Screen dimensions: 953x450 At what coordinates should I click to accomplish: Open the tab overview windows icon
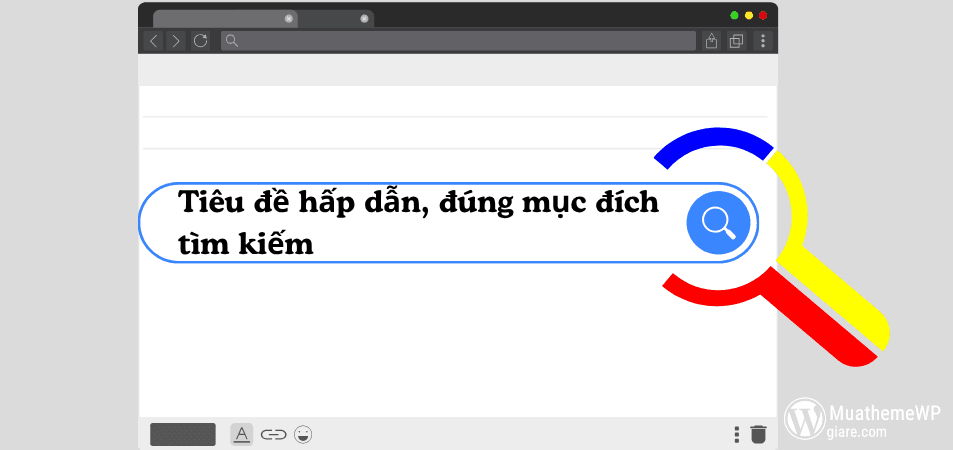pyautogui.click(x=737, y=41)
